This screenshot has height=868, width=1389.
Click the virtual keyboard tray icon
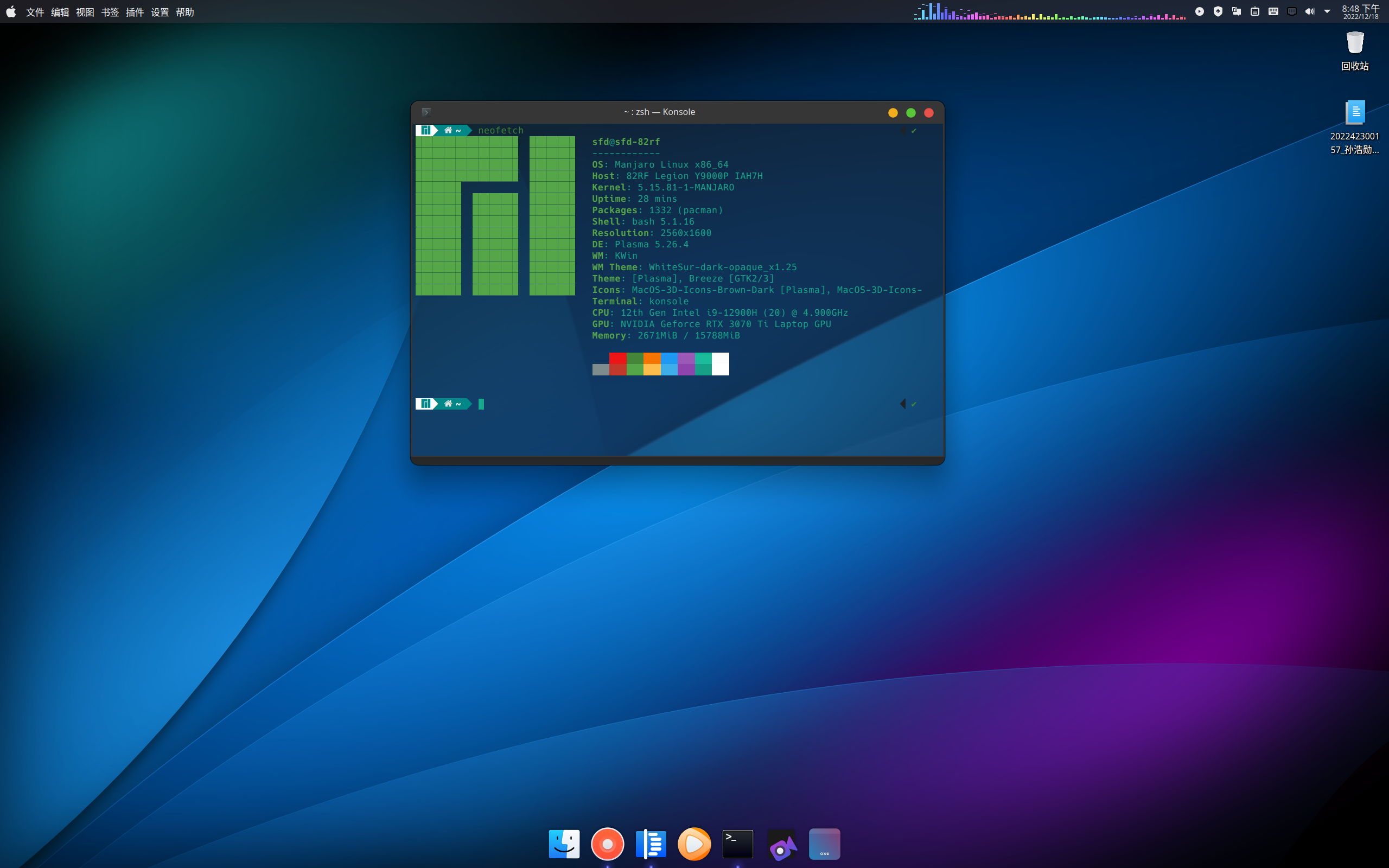click(1273, 11)
